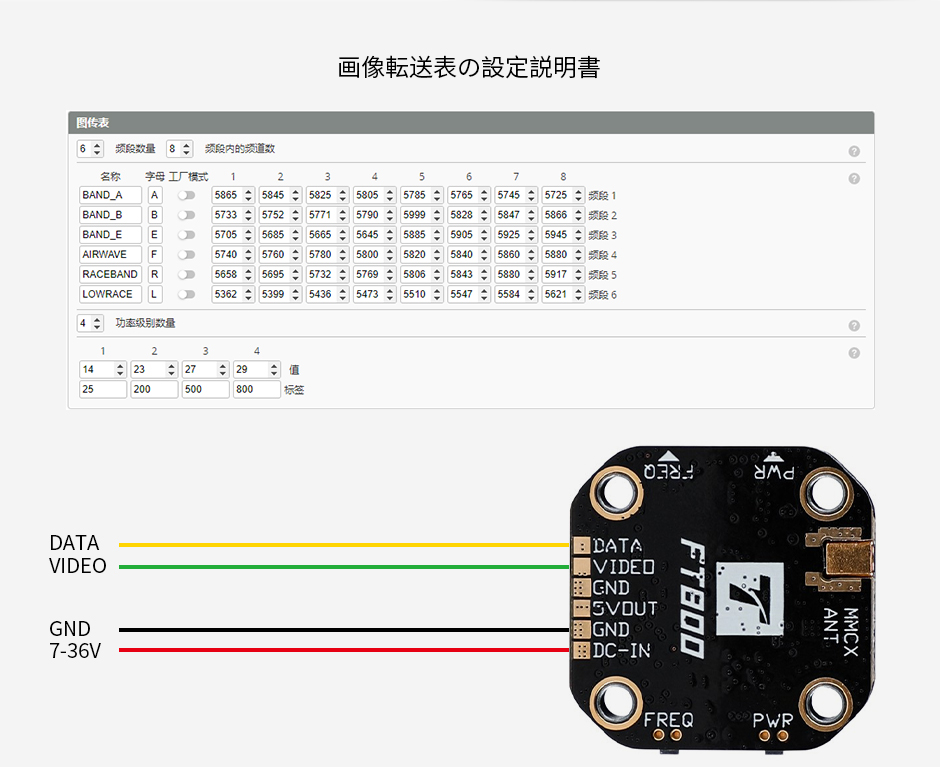
Task: Click help icon beside power level count
Action: (854, 326)
